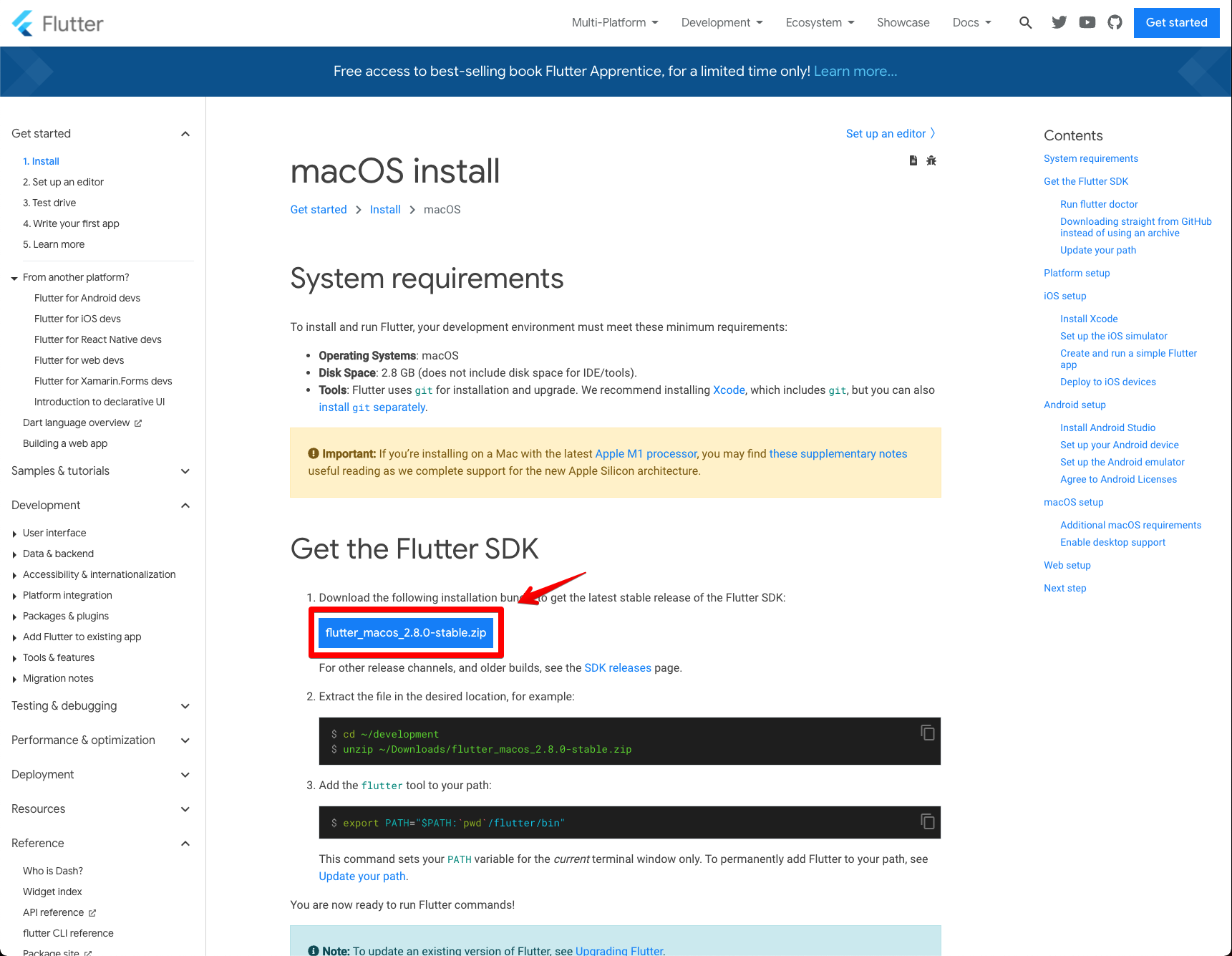Report a bug icon near page title
1232x956 pixels.
(931, 160)
